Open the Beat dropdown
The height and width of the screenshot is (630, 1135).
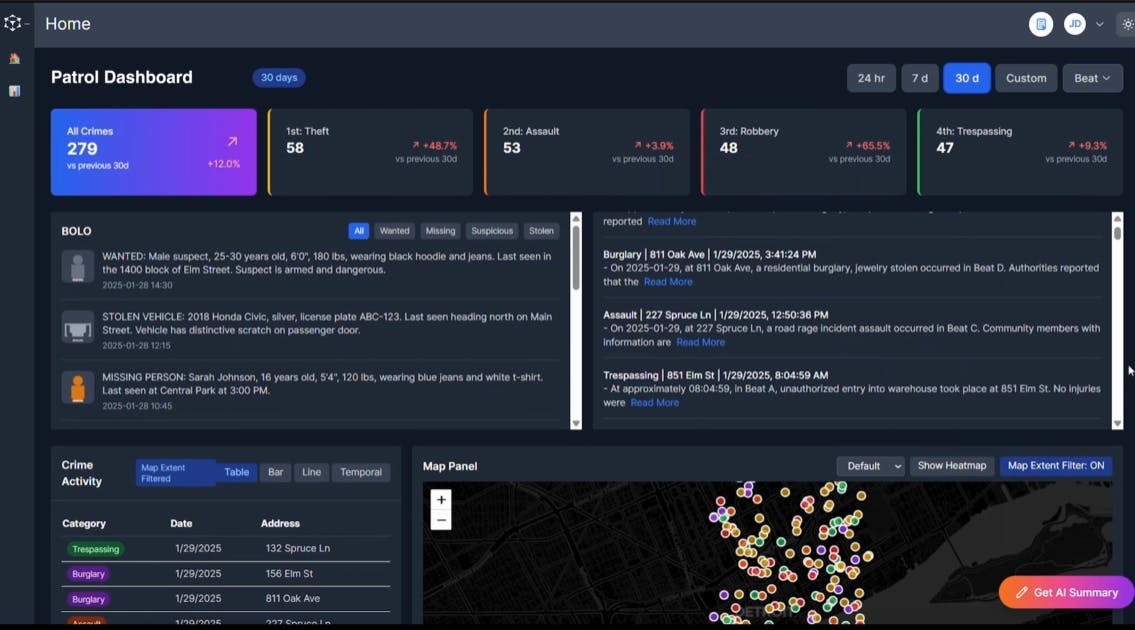click(x=1092, y=77)
